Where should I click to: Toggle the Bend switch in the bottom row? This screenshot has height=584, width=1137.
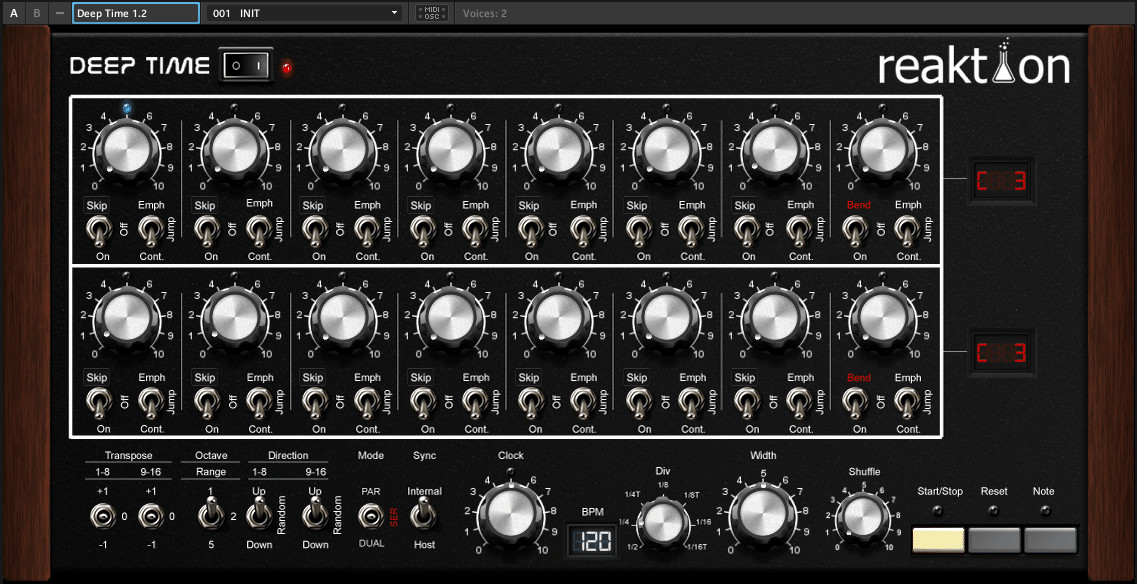[x=853, y=403]
